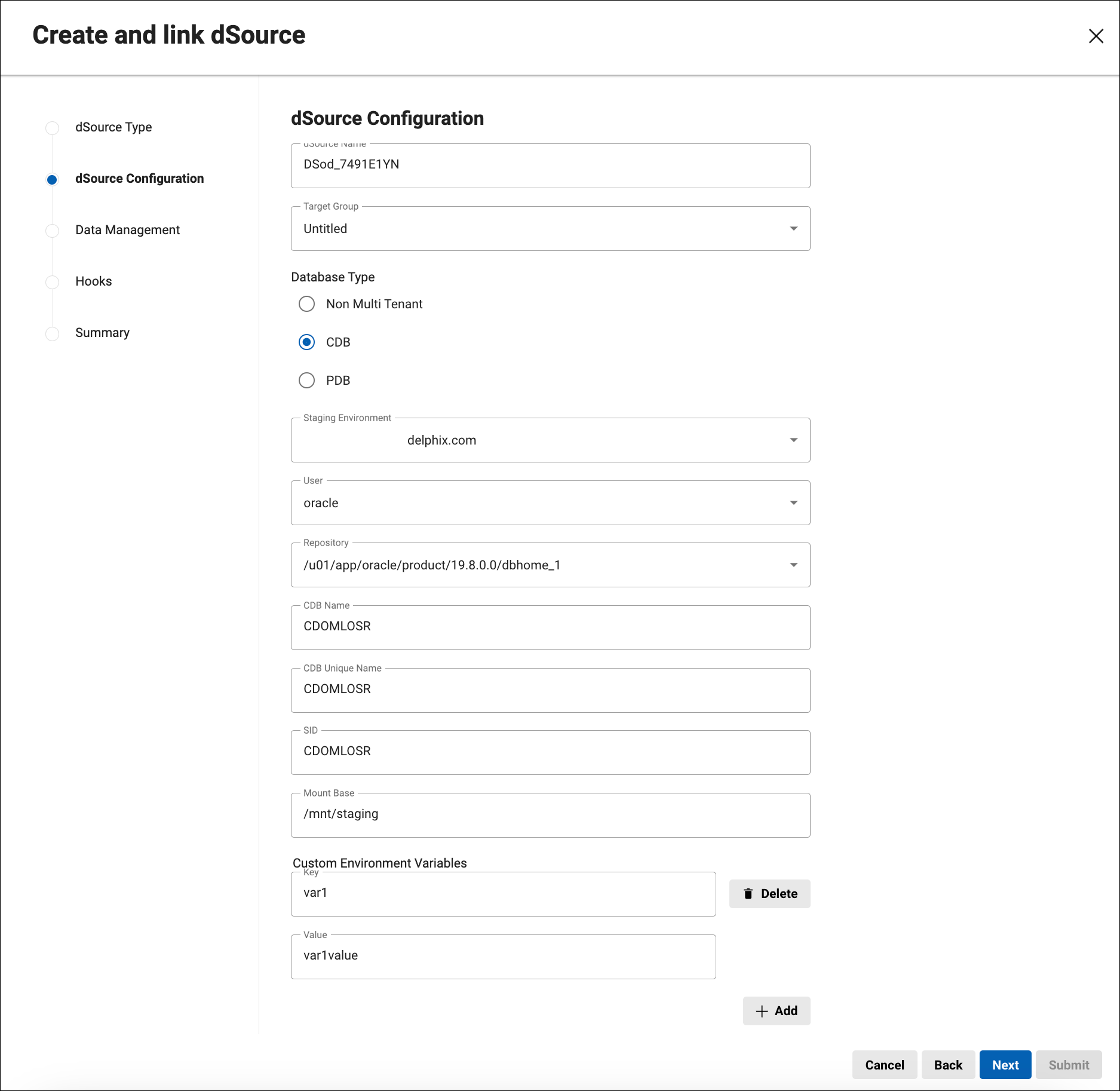1120x1091 pixels.
Task: Close the Create and link dSource dialog
Action: coord(1097,36)
